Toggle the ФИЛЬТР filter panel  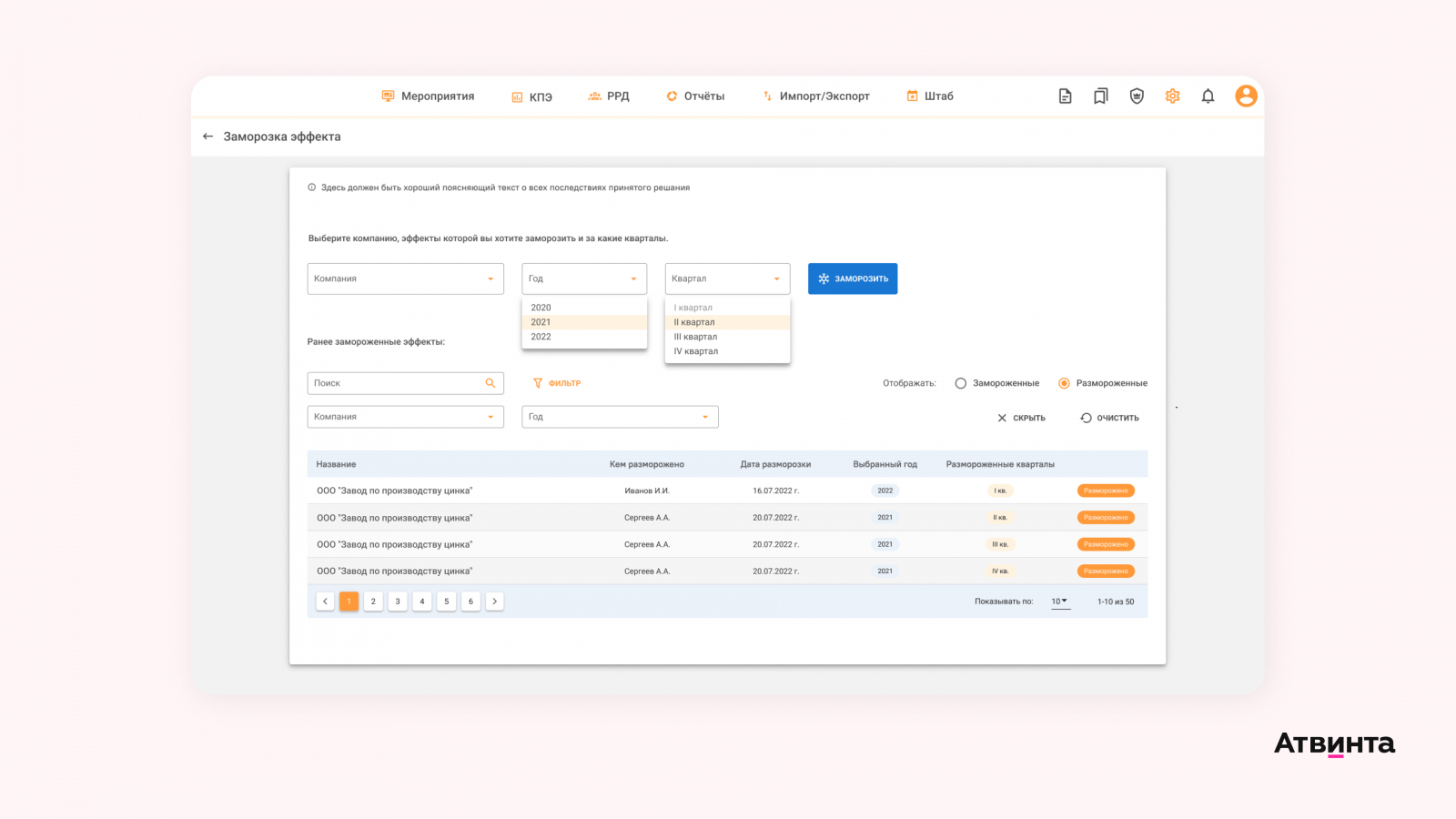pyautogui.click(x=557, y=383)
